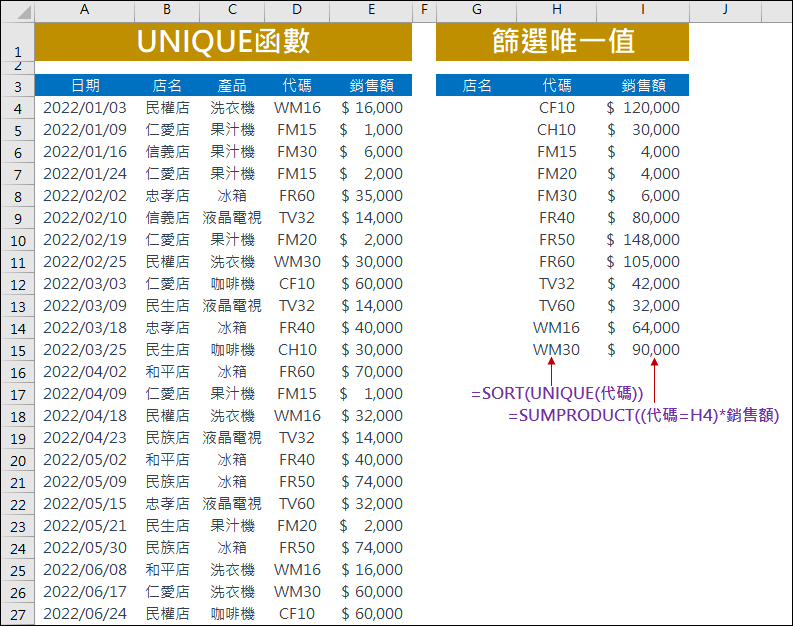Screen dimensions: 793x626
Task: Click the summed value 105,000
Action: tap(643, 262)
